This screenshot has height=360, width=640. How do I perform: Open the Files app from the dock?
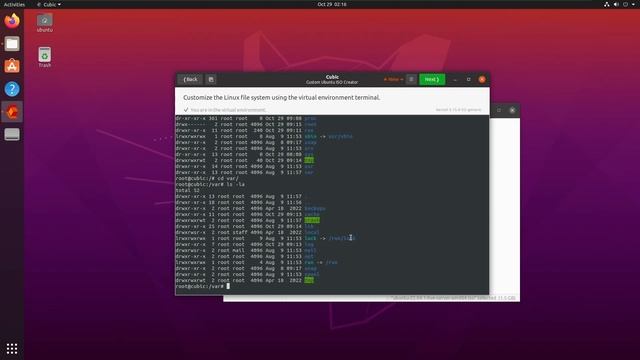(x=12, y=44)
